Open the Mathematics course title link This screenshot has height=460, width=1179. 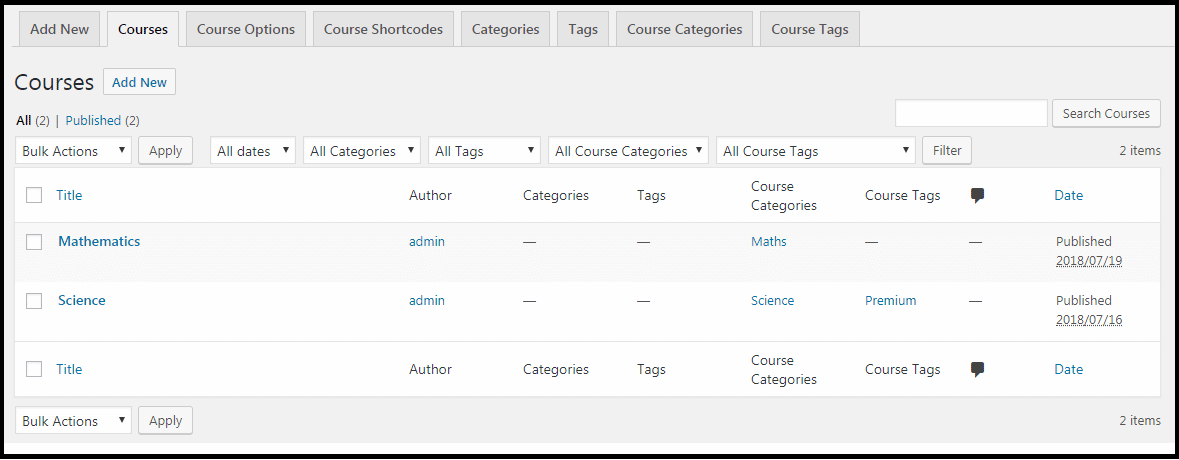click(x=99, y=241)
